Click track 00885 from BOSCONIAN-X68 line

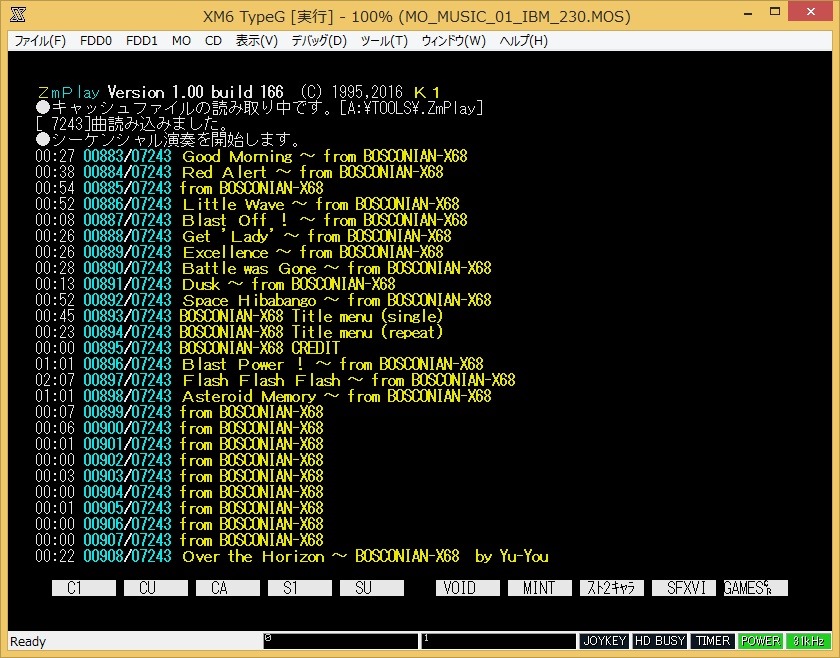point(179,188)
